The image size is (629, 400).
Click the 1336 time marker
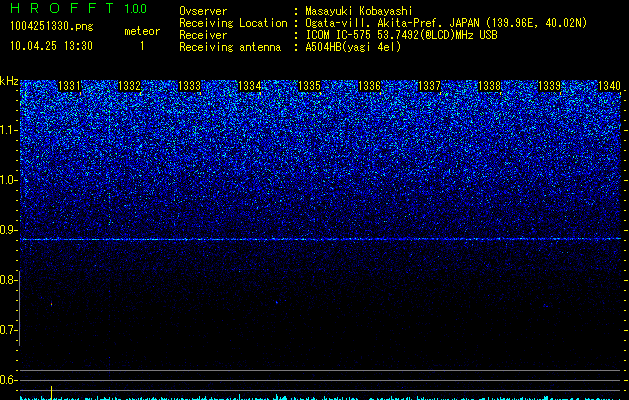(369, 86)
